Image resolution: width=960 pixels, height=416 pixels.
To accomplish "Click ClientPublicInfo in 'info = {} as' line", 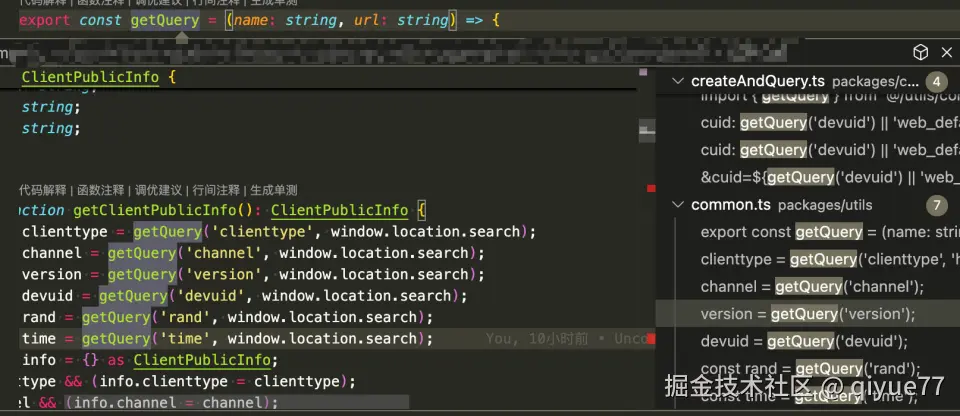I will 202,360.
